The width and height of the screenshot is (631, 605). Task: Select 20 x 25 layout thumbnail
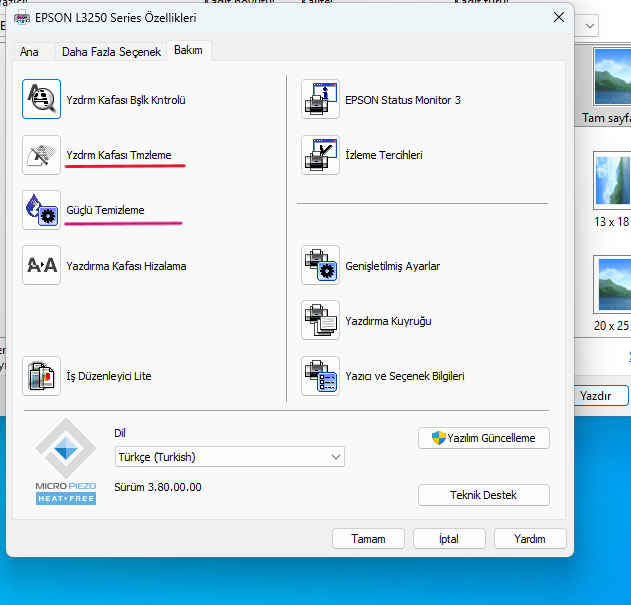612,284
